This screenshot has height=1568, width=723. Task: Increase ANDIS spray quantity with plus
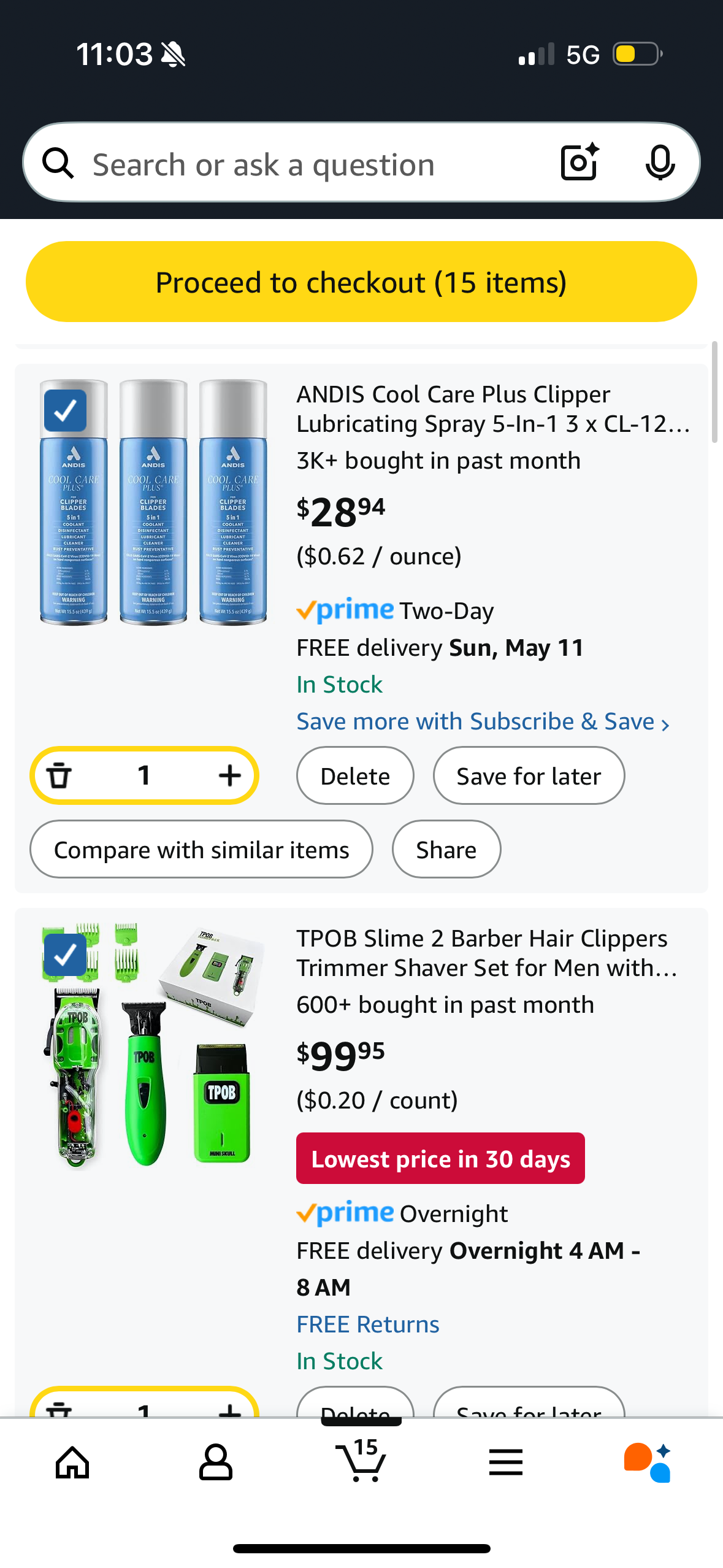click(x=229, y=775)
